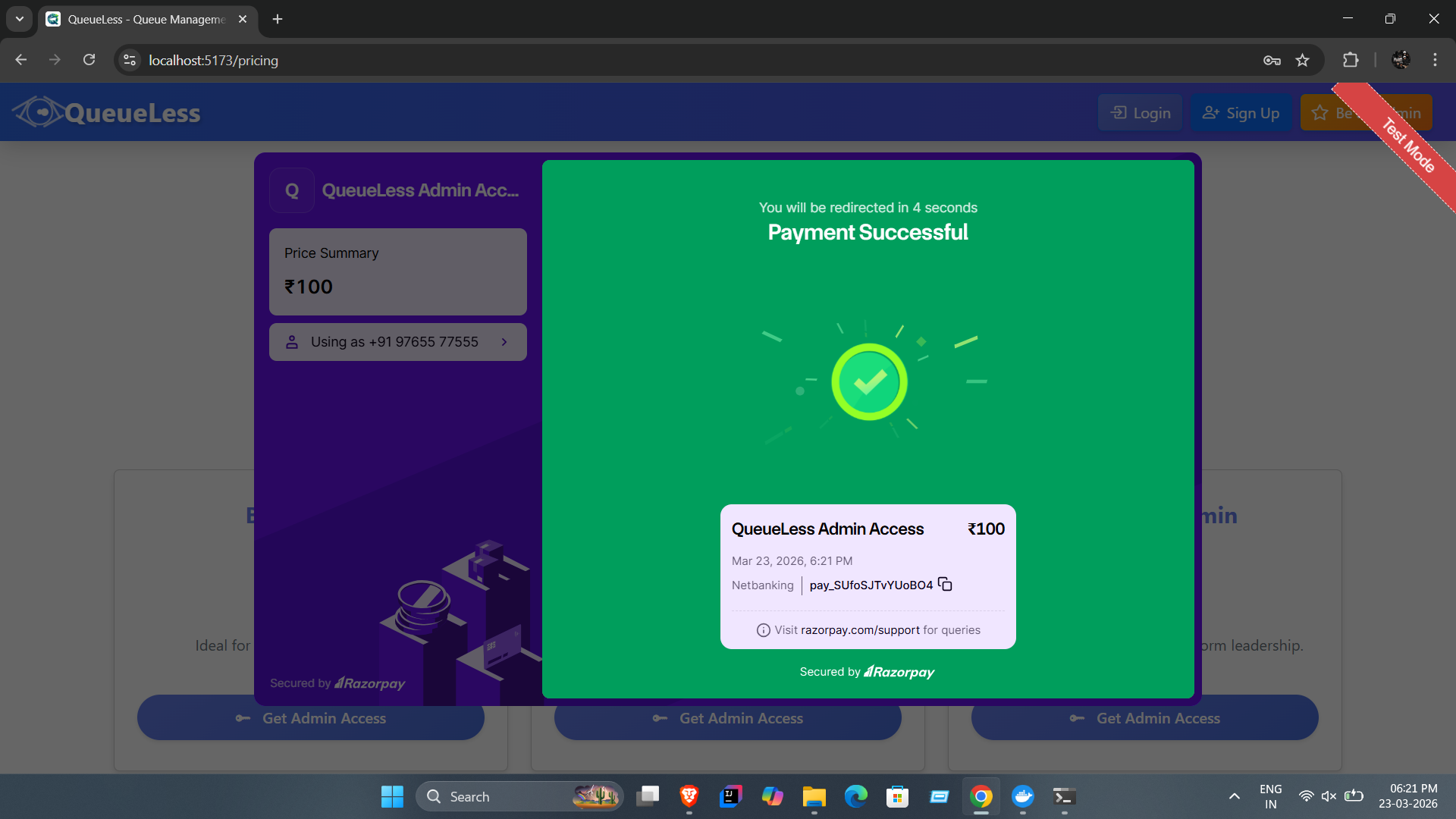Open the browser Extensions puzzle icon
Image resolution: width=1456 pixels, height=819 pixels.
pyautogui.click(x=1351, y=60)
